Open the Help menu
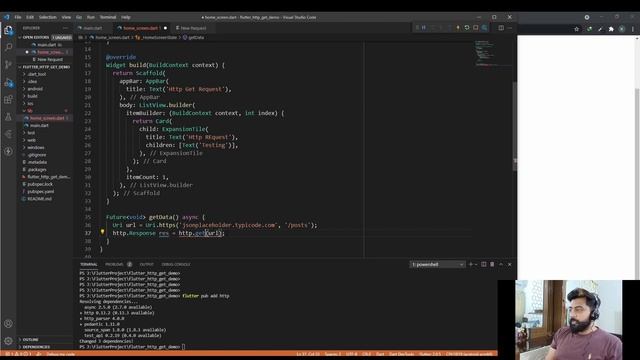The image size is (640, 360). click(126, 17)
